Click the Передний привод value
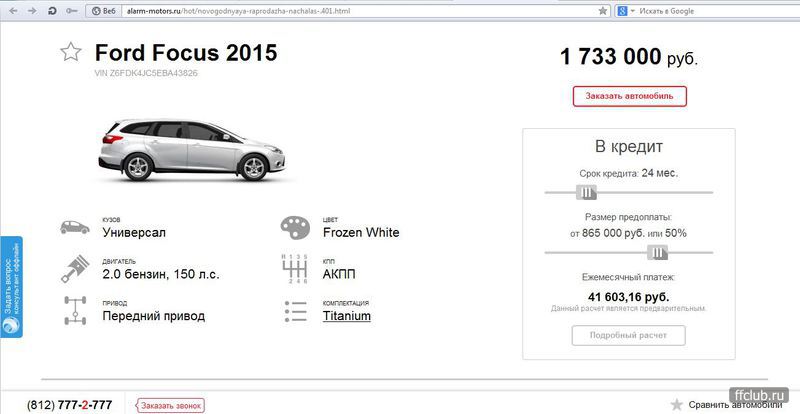Screen dimensions: 800x414 point(154,316)
